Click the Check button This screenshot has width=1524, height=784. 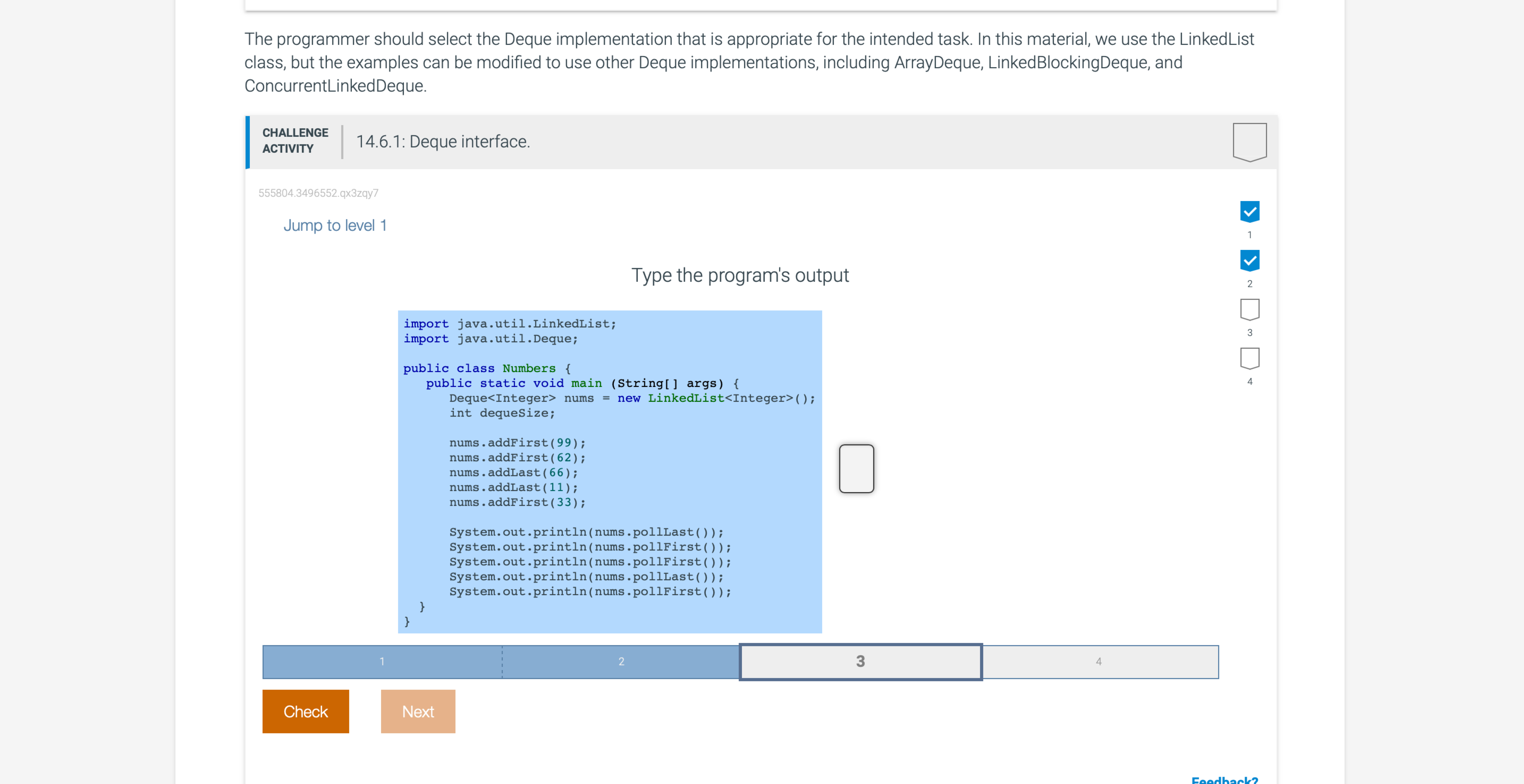click(305, 711)
